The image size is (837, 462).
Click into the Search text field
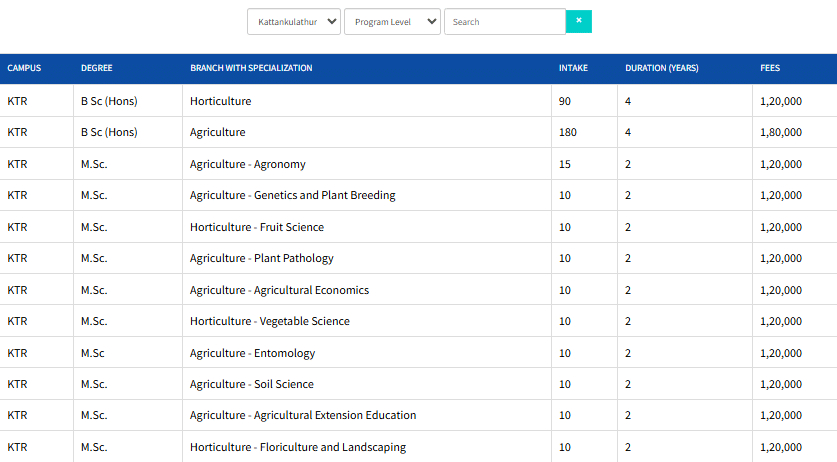point(504,22)
